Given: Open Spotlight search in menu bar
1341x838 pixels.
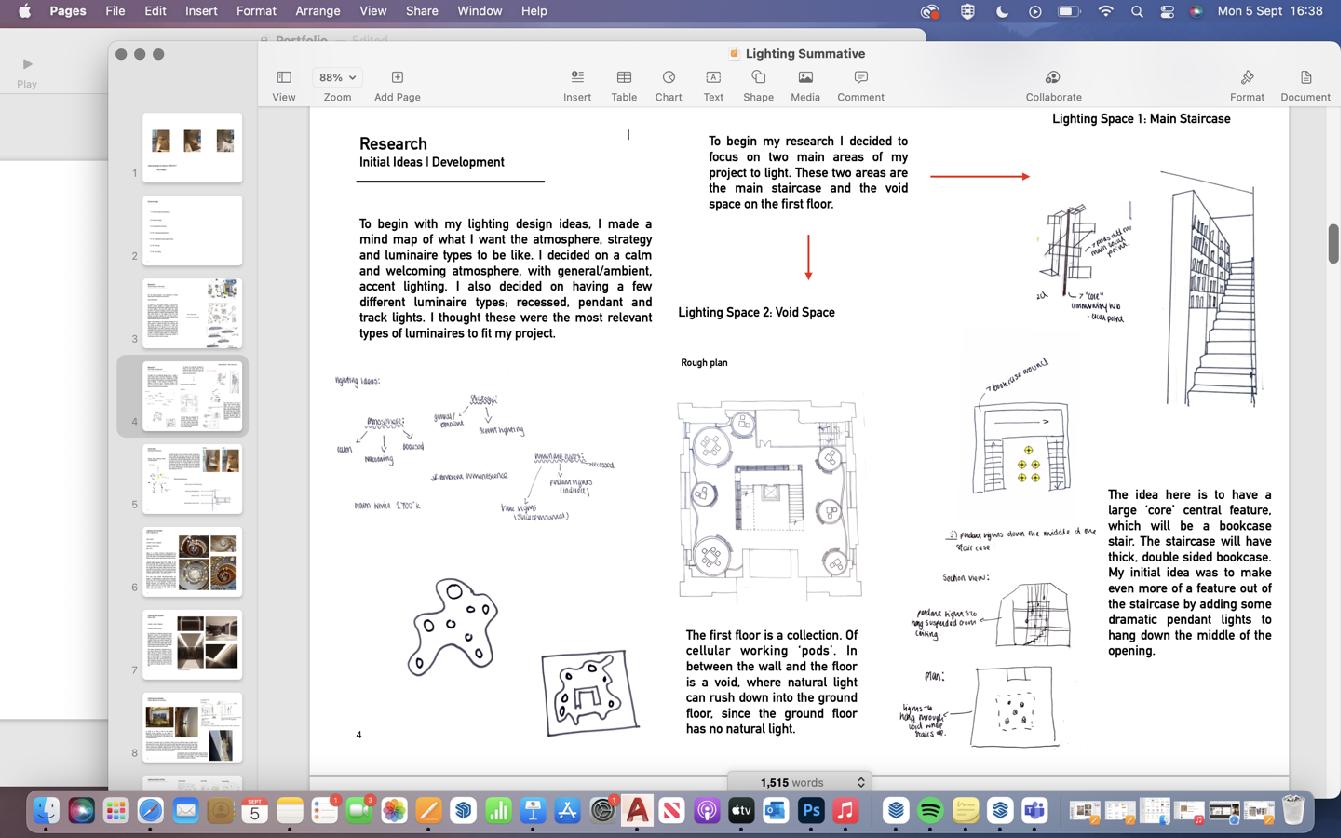Looking at the screenshot, I should (1136, 11).
